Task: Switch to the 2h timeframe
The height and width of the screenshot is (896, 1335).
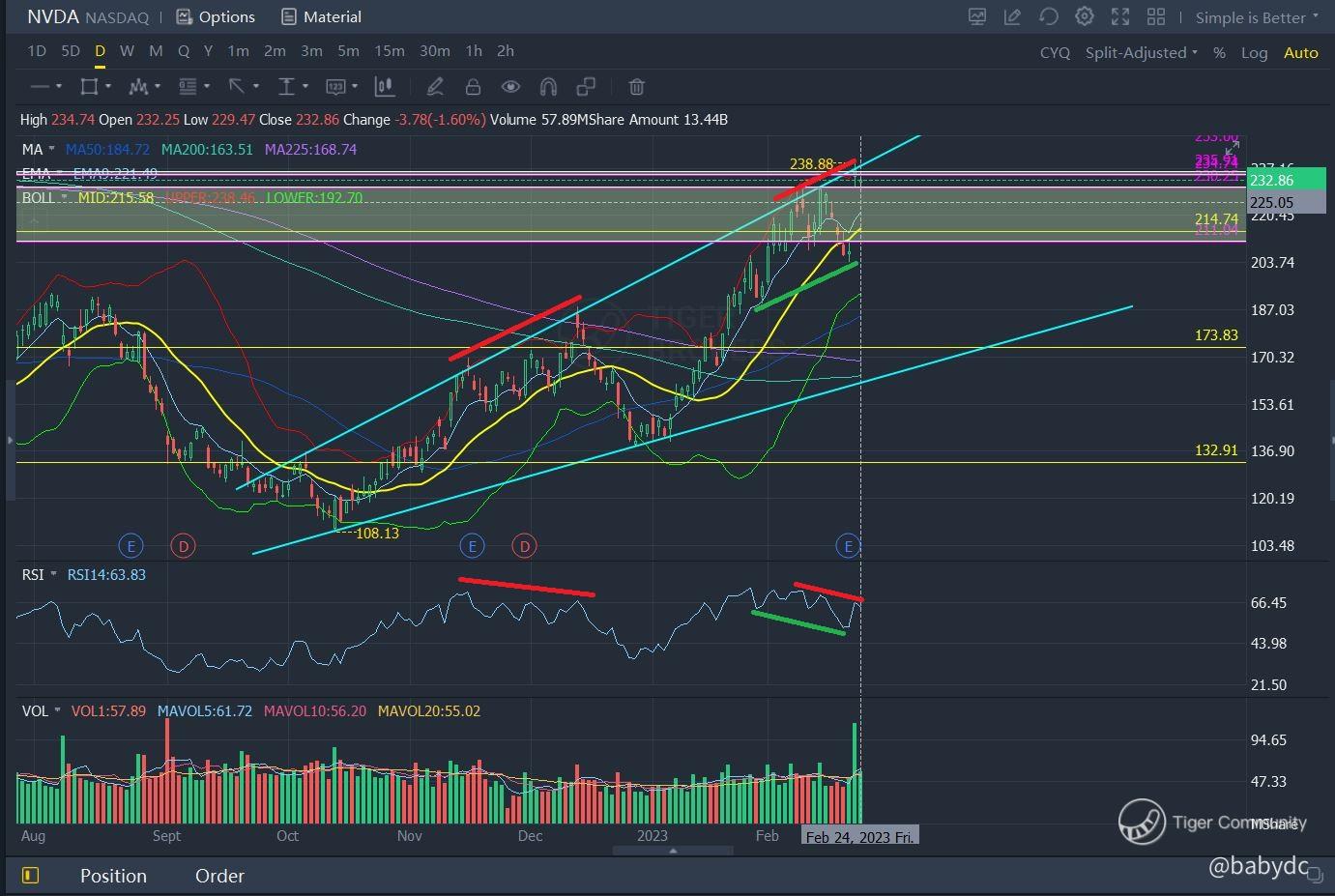Action: click(506, 51)
